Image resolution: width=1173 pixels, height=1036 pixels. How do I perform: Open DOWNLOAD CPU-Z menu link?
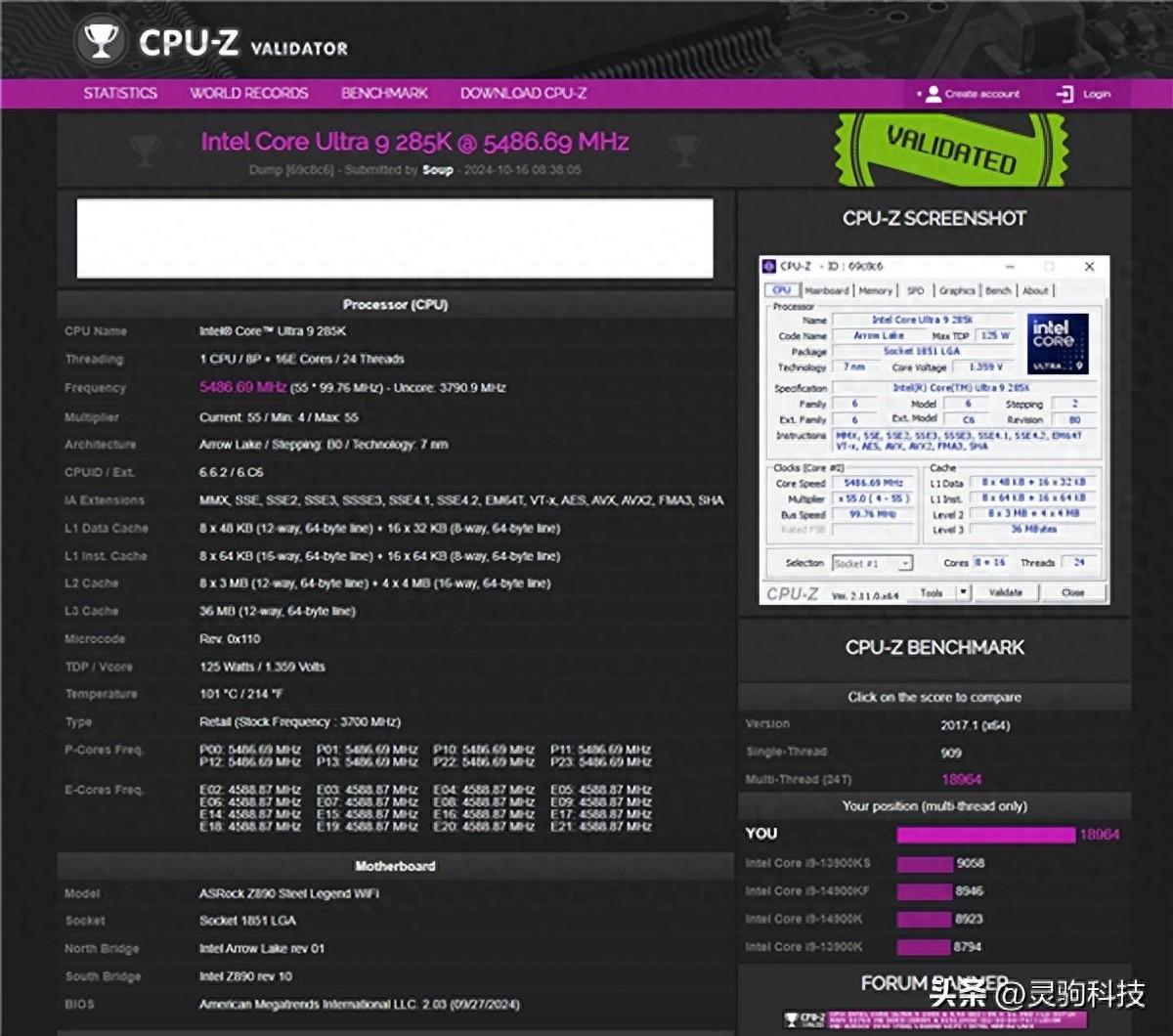pos(524,93)
